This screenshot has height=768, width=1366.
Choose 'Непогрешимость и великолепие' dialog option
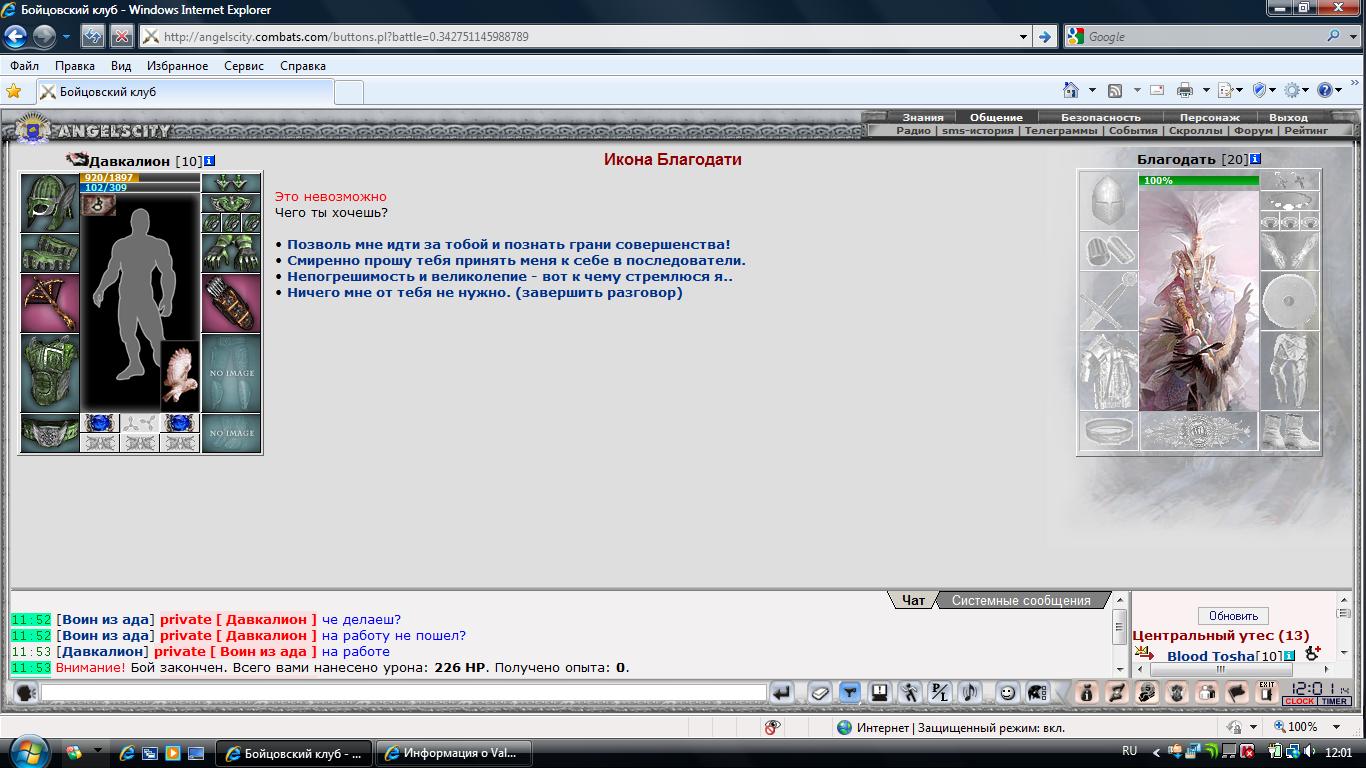point(510,276)
